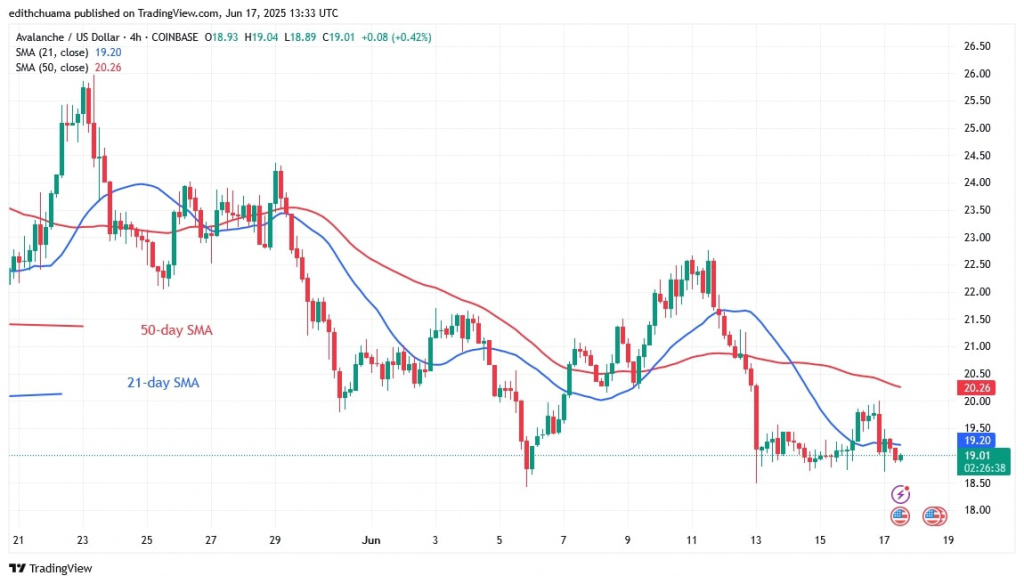The height and width of the screenshot is (584, 1024).
Task: Click the purple lightning event icon
Action: coord(901,494)
